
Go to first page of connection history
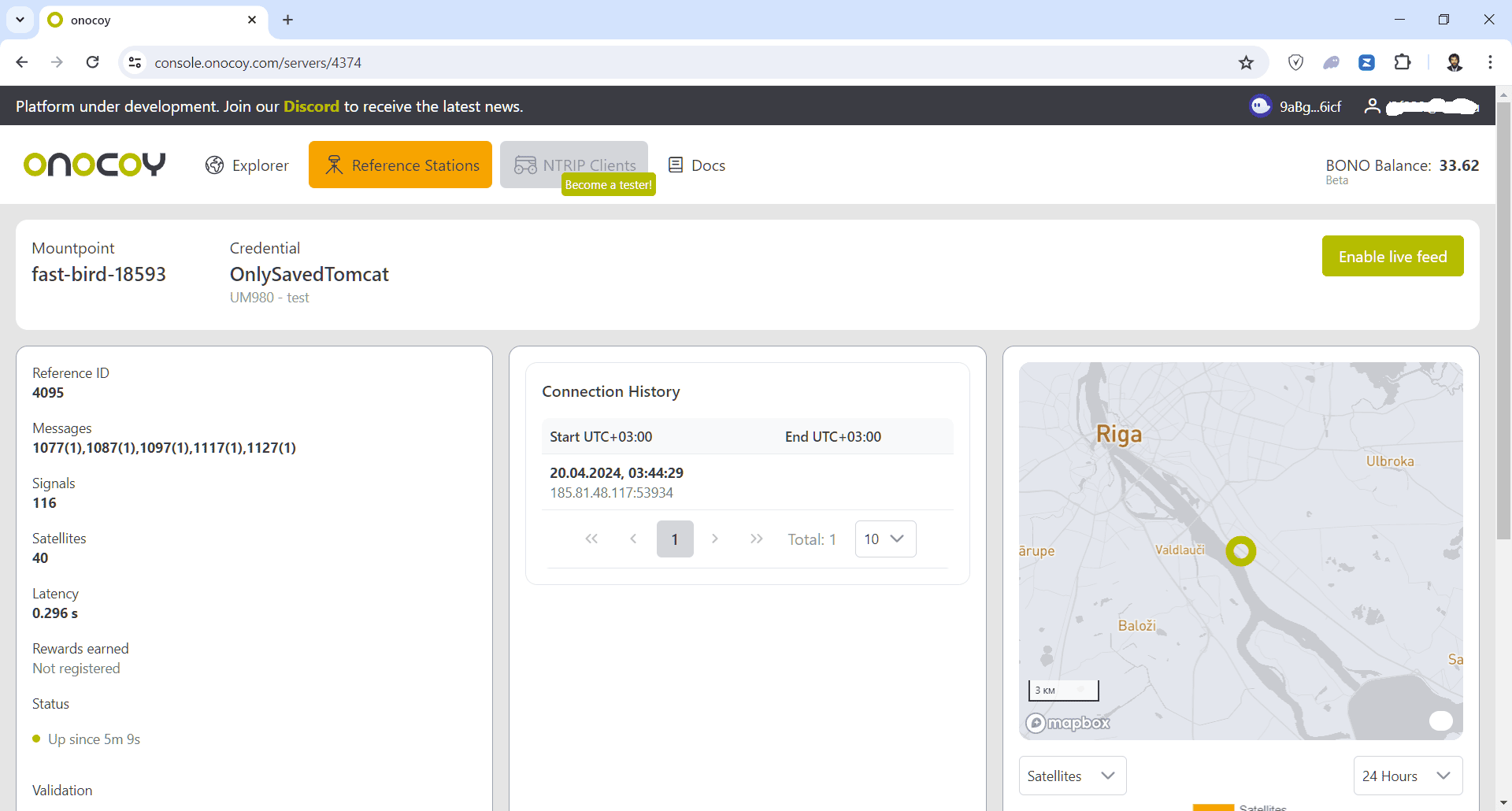[x=591, y=539]
